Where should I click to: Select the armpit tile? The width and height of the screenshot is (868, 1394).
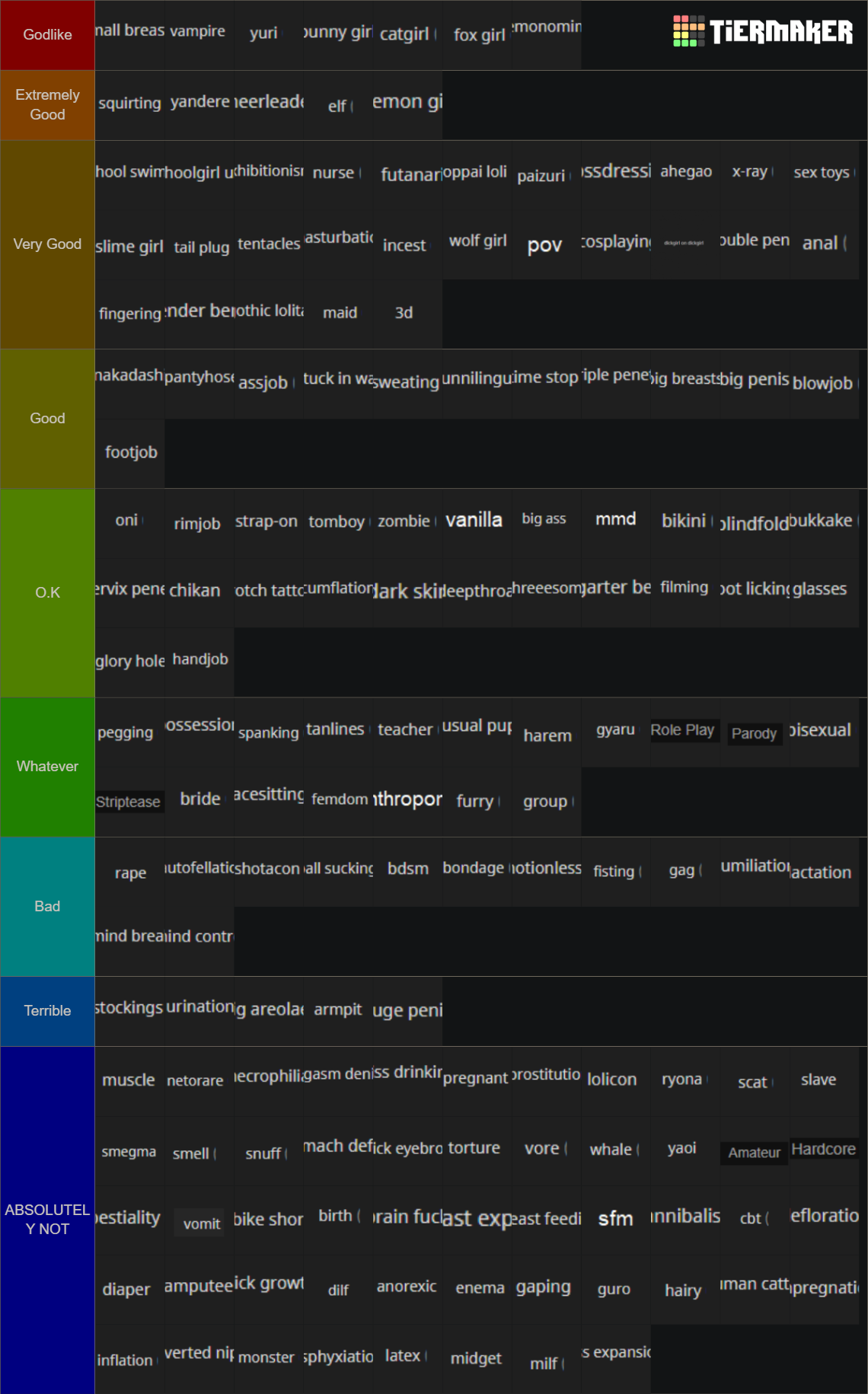click(338, 1011)
